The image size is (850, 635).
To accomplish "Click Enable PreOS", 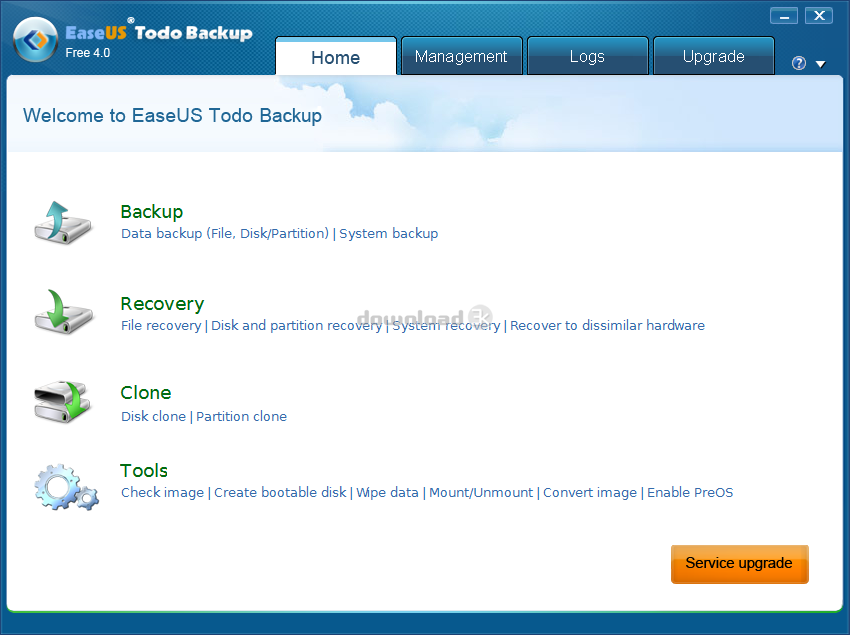I will [690, 492].
